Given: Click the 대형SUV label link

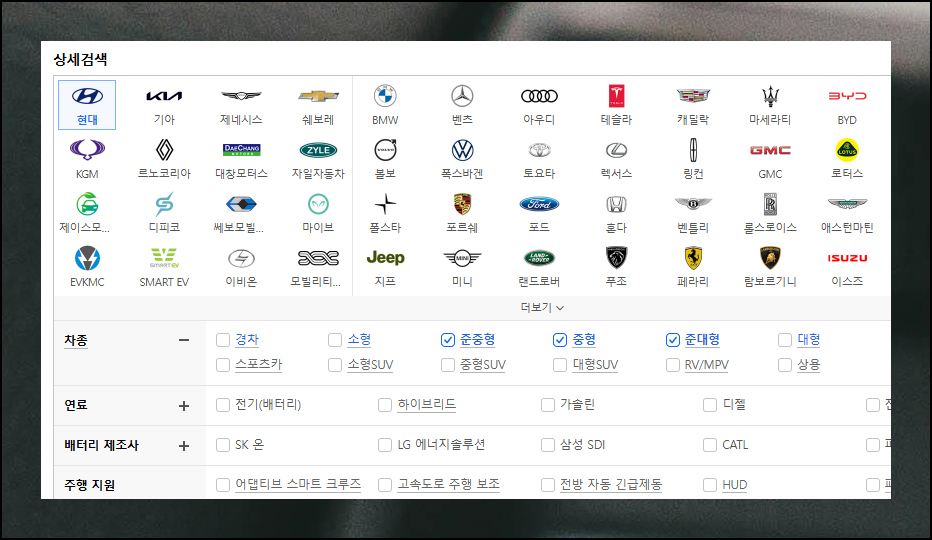Looking at the screenshot, I should [595, 365].
